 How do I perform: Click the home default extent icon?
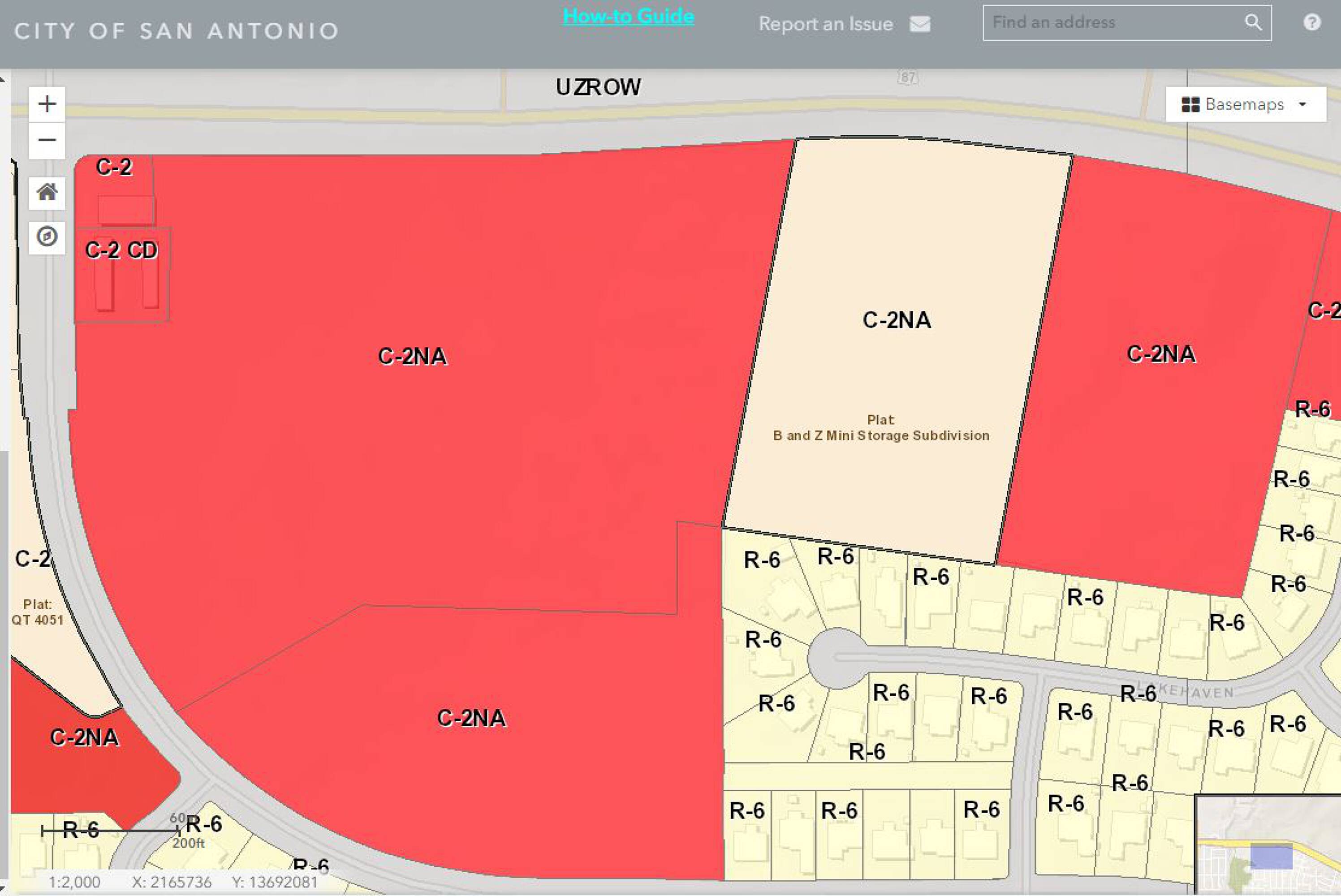[x=47, y=193]
